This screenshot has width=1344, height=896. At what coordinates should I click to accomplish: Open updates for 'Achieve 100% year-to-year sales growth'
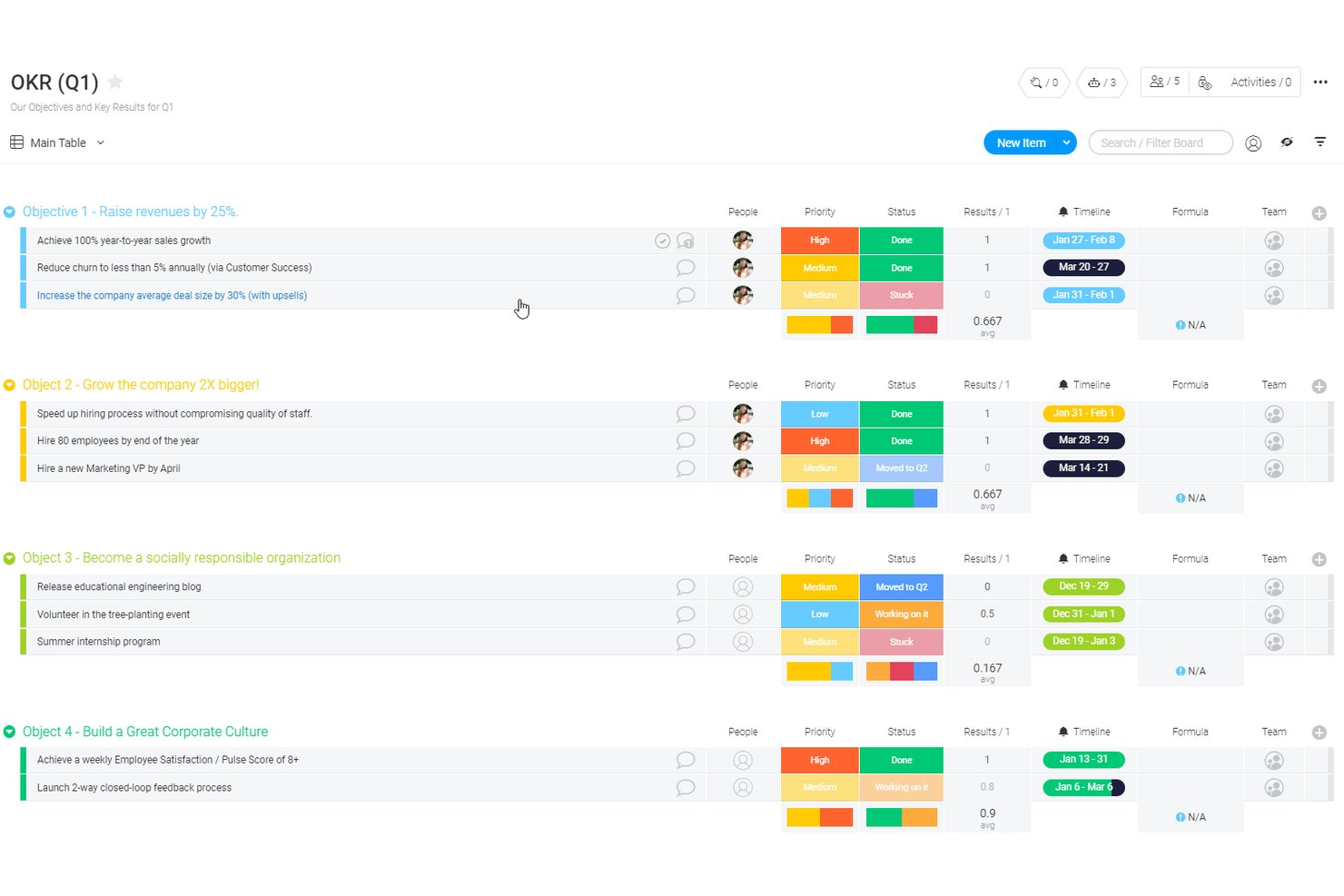[686, 241]
